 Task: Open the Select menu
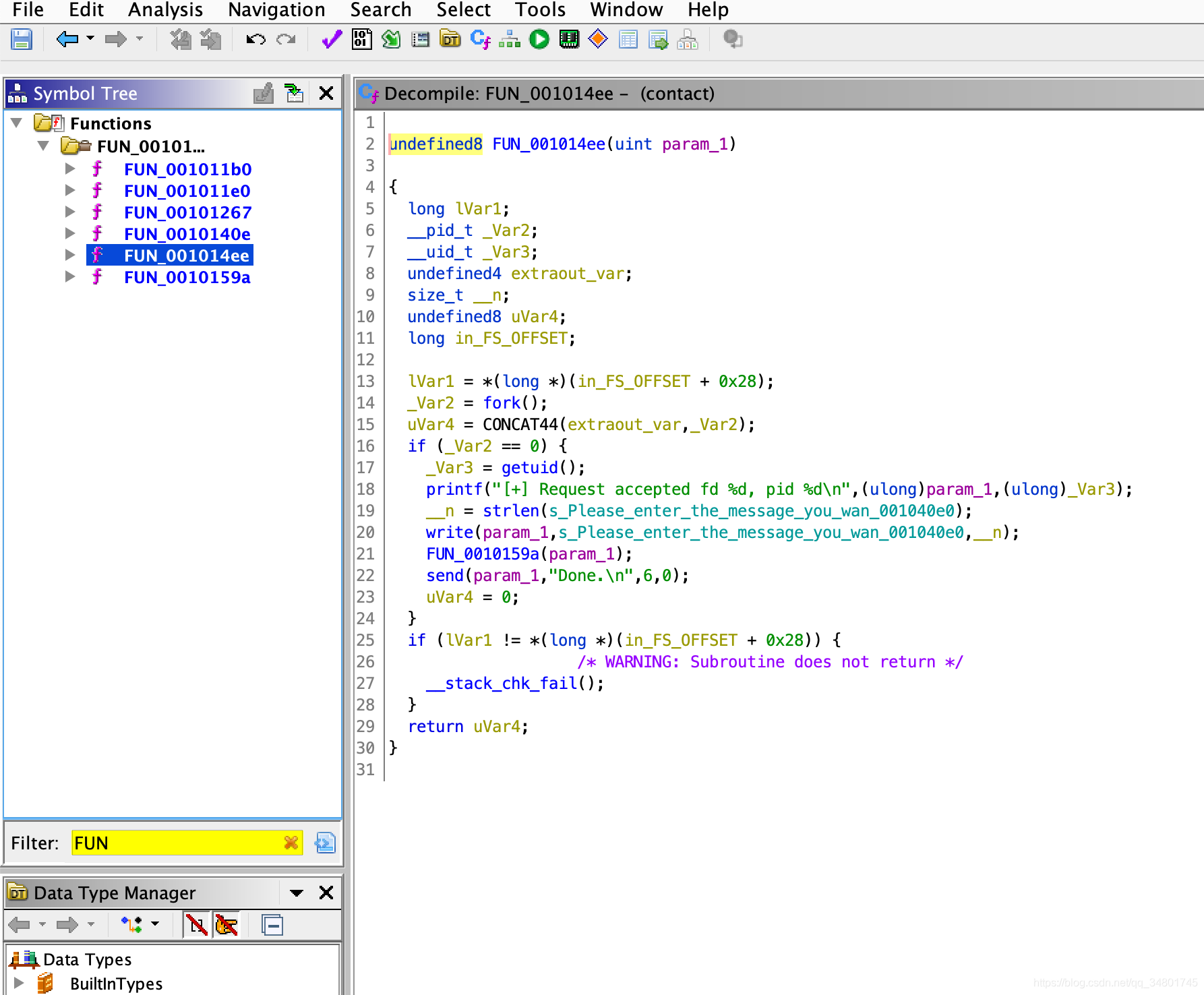(463, 9)
